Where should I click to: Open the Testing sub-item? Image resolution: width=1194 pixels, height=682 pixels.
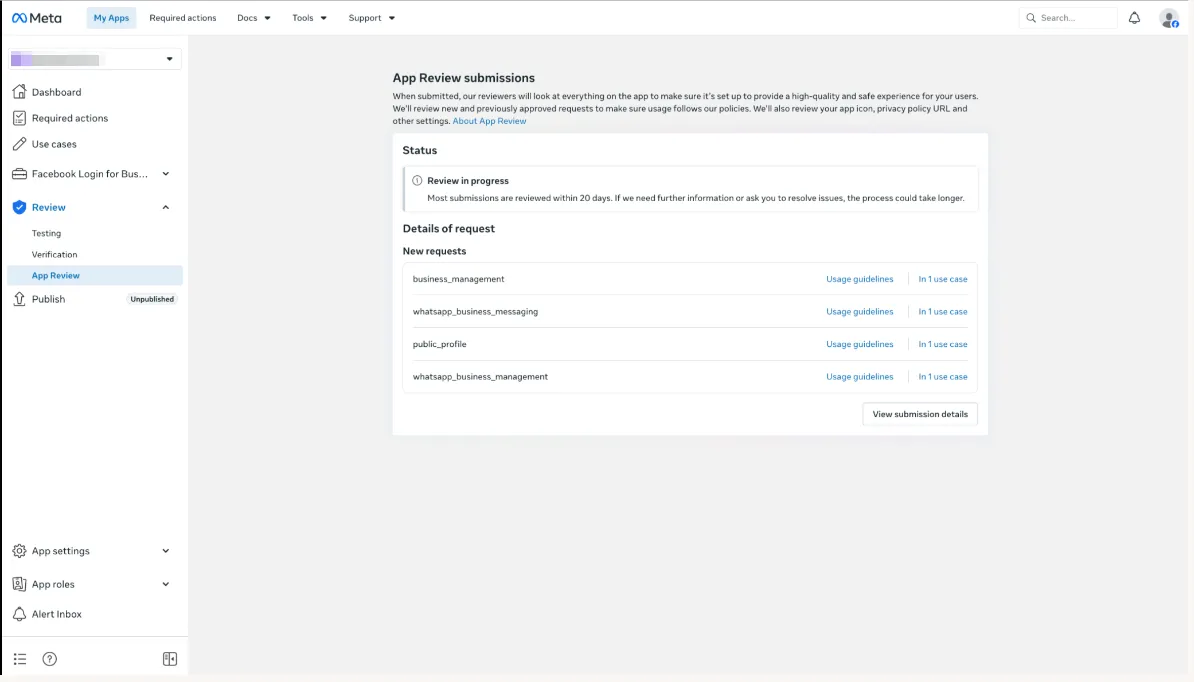click(46, 234)
